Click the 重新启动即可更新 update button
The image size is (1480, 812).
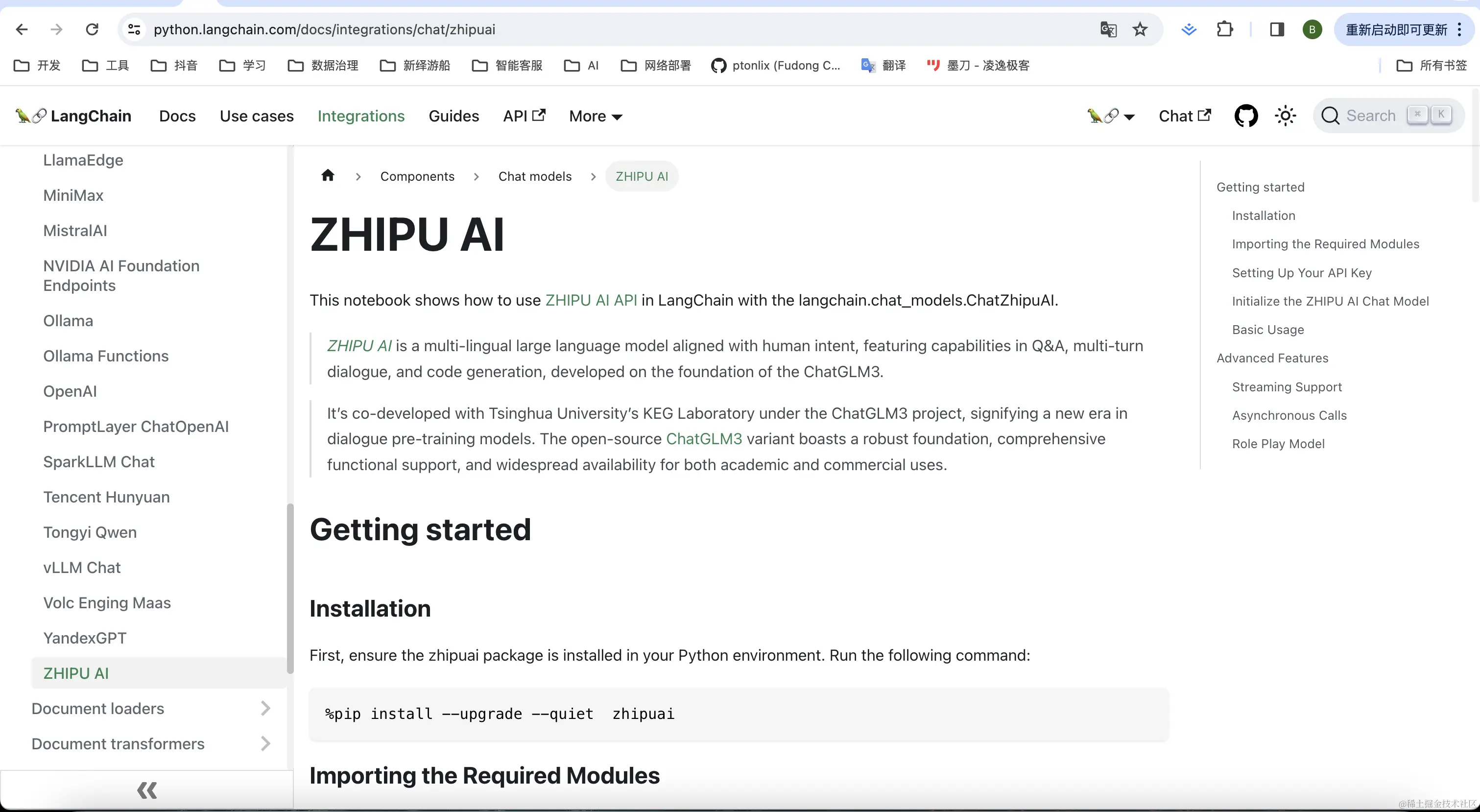pos(1397,29)
